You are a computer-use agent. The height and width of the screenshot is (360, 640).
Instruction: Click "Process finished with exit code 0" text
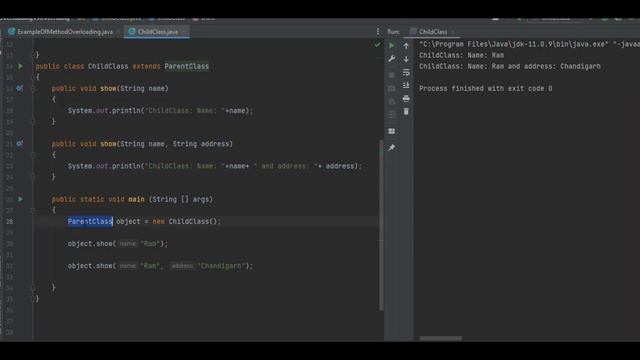(485, 88)
